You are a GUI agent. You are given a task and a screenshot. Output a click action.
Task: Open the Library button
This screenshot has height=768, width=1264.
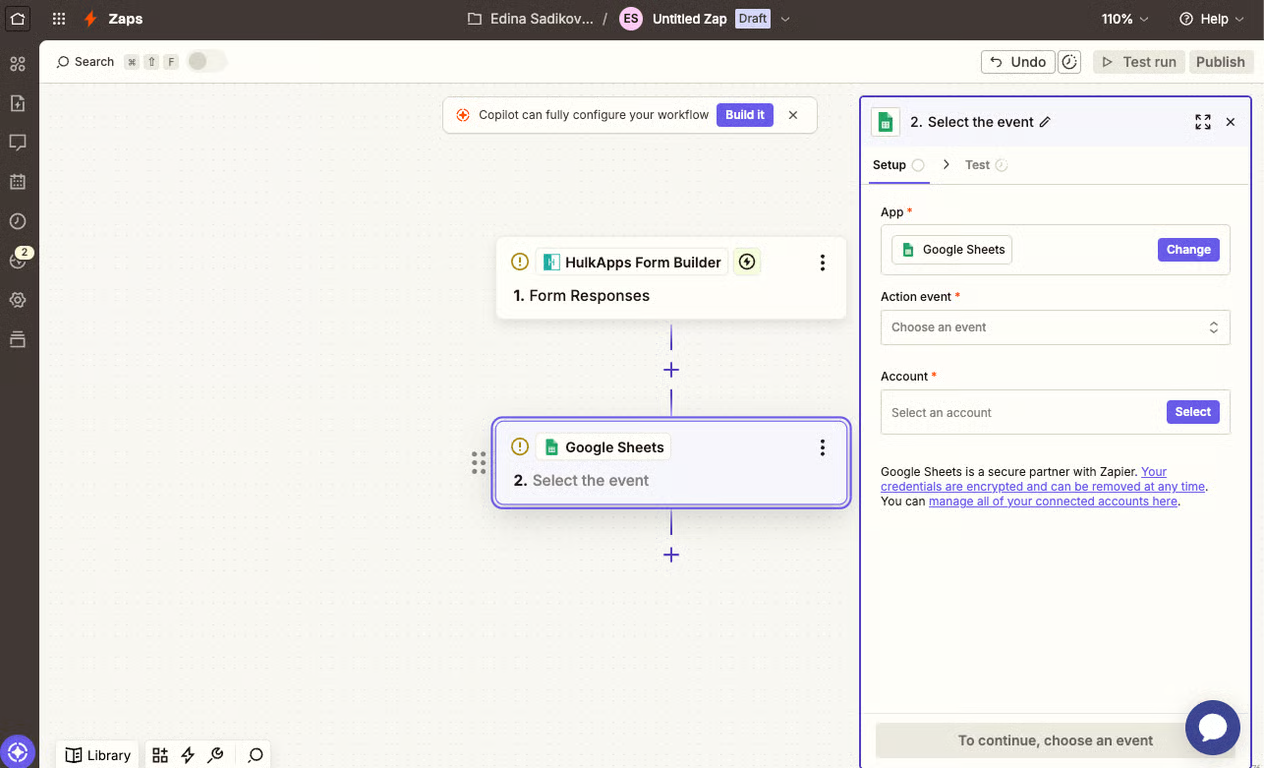pos(98,755)
